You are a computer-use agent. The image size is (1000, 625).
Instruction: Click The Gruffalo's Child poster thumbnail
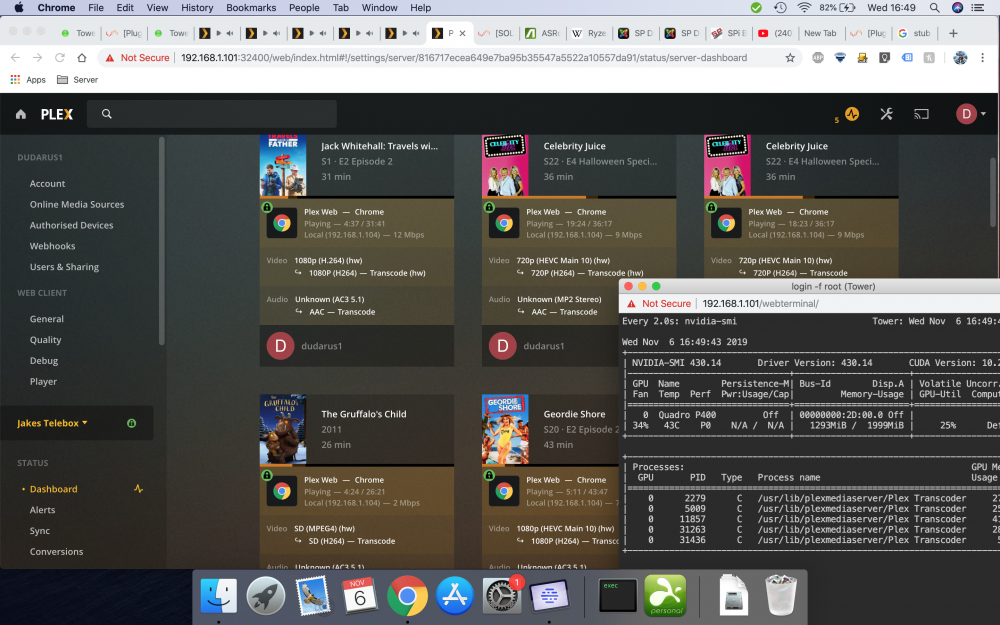[x=283, y=429]
